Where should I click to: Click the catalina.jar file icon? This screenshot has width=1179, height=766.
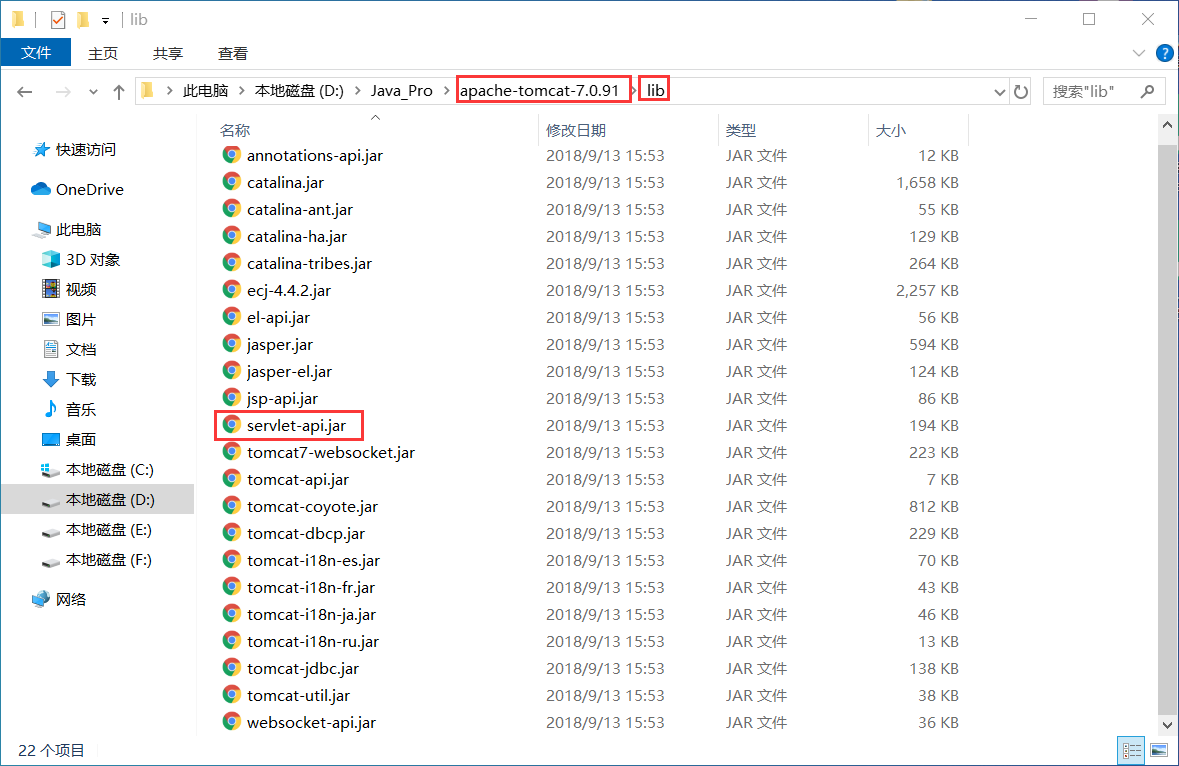click(232, 182)
